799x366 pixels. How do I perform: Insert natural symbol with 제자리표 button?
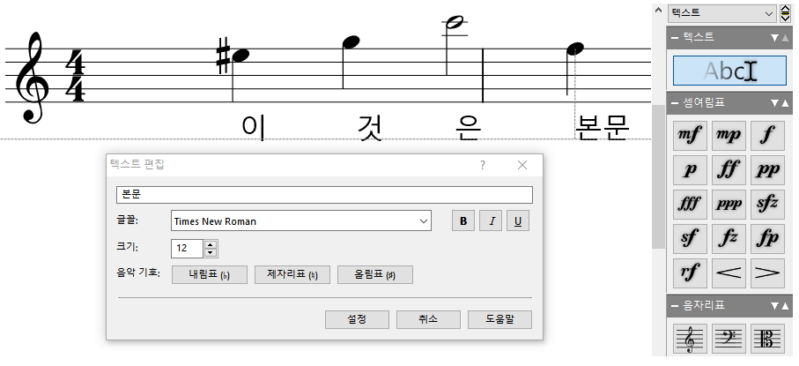(292, 275)
